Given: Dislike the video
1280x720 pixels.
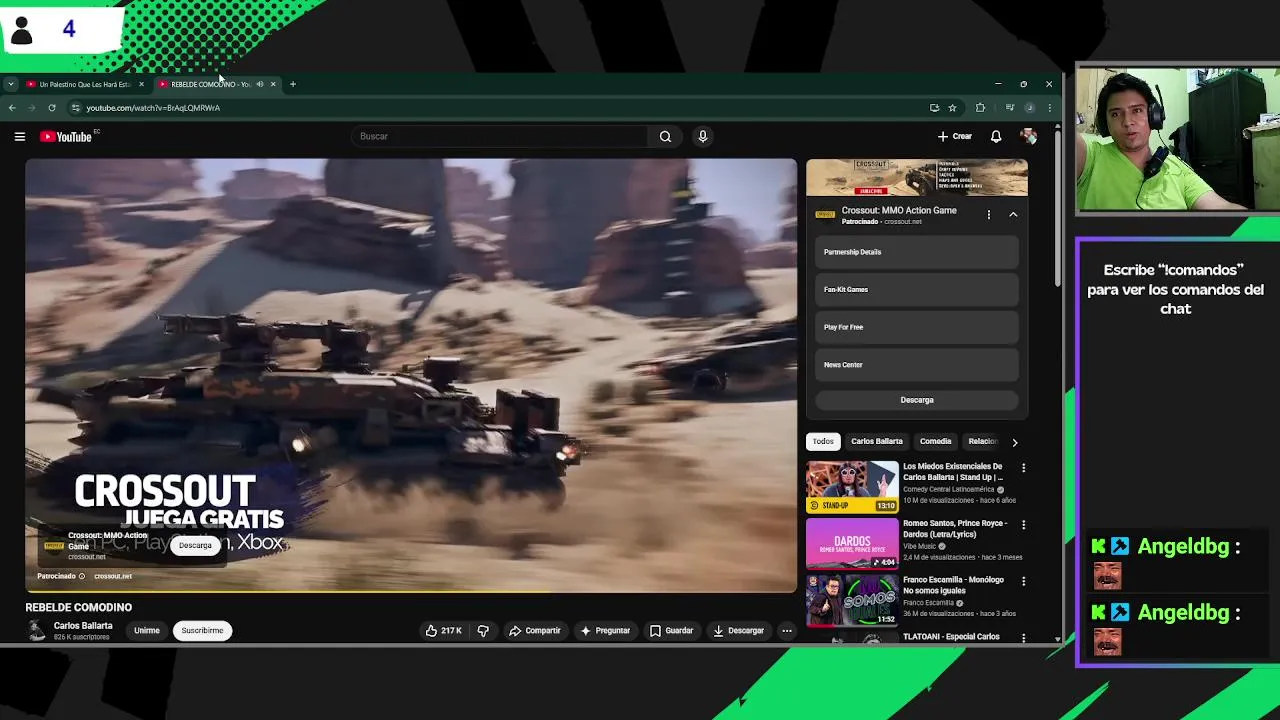Looking at the screenshot, I should click(483, 631).
